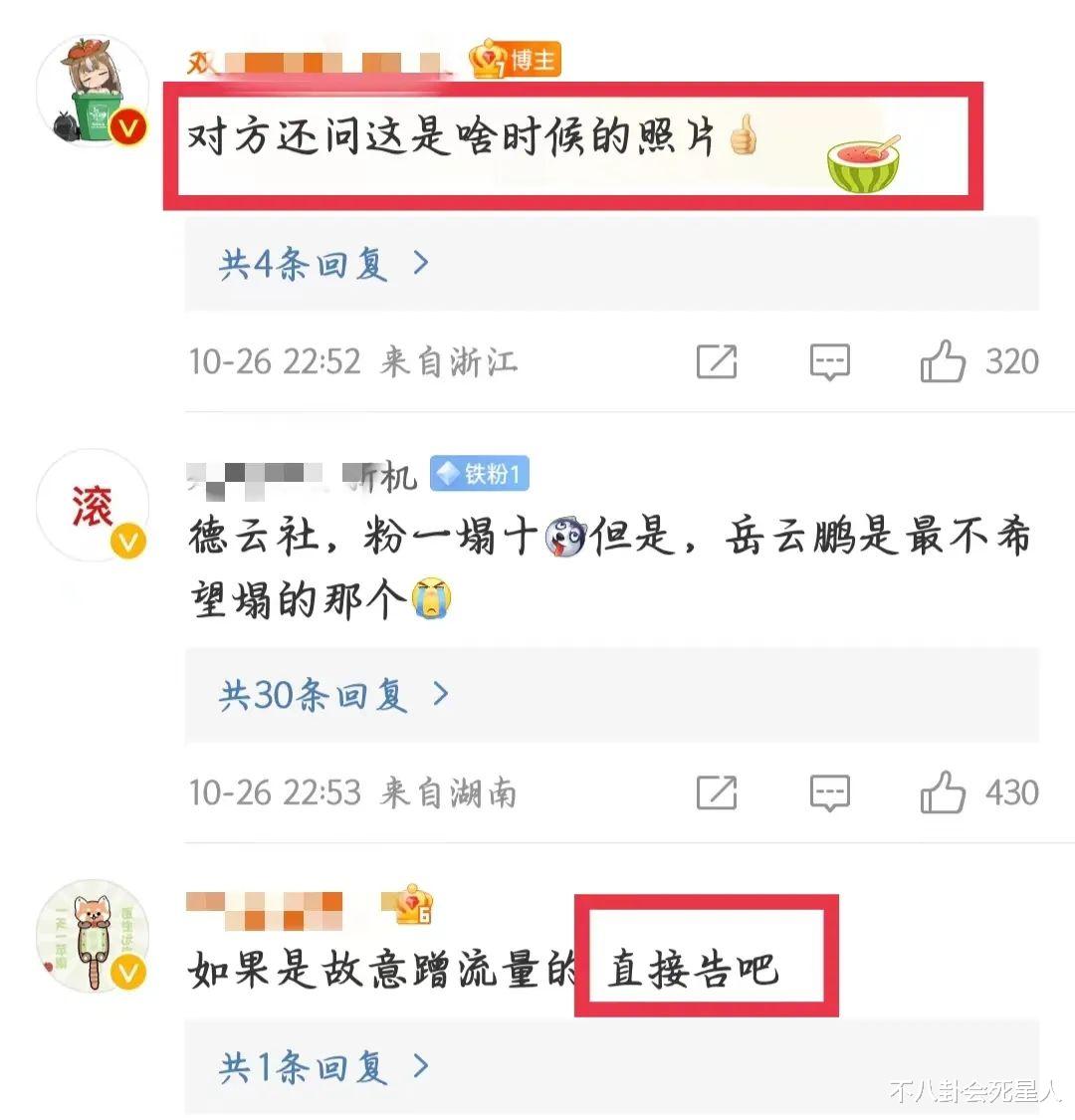Image resolution: width=1075 pixels, height=1120 pixels.
Task: Open the cat avatar profile
Action: point(93,936)
